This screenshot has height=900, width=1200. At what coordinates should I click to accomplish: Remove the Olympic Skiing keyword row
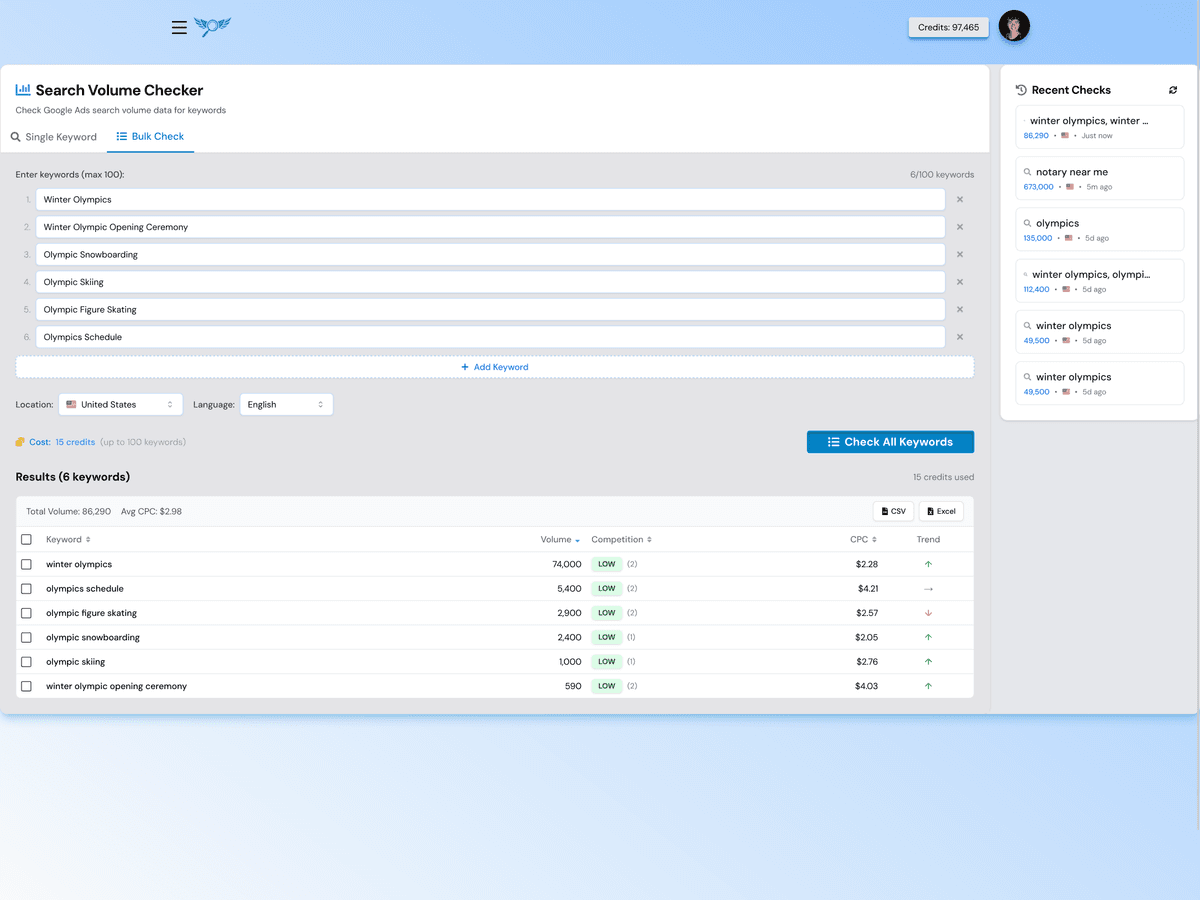959,281
